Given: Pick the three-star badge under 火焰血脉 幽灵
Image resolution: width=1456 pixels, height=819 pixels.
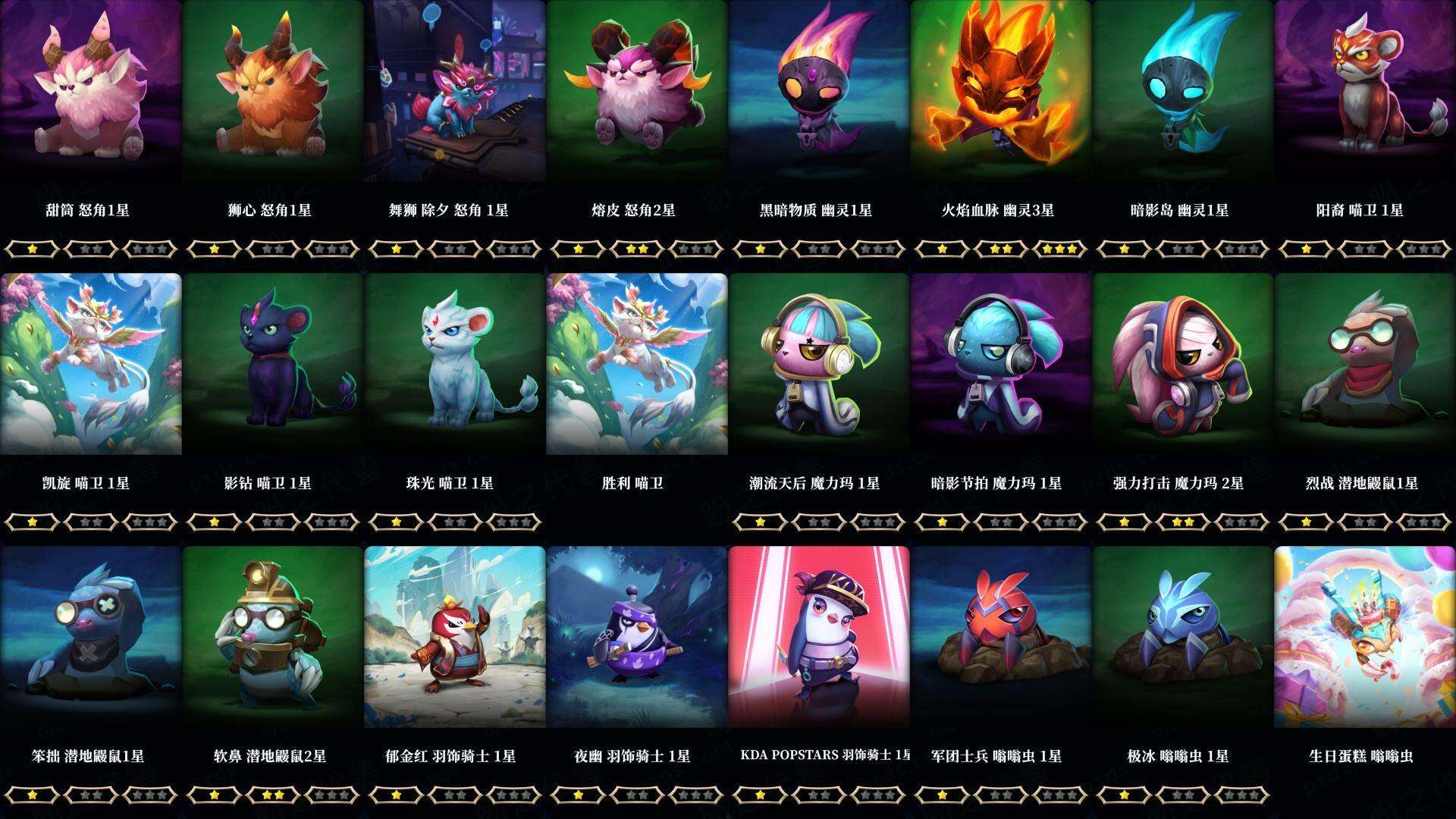Looking at the screenshot, I should coord(1060,249).
